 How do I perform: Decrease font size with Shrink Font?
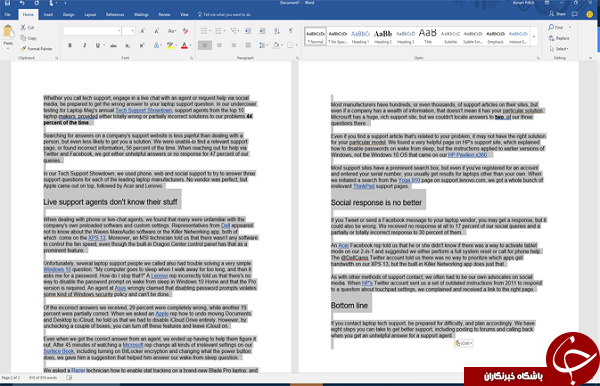pos(157,31)
